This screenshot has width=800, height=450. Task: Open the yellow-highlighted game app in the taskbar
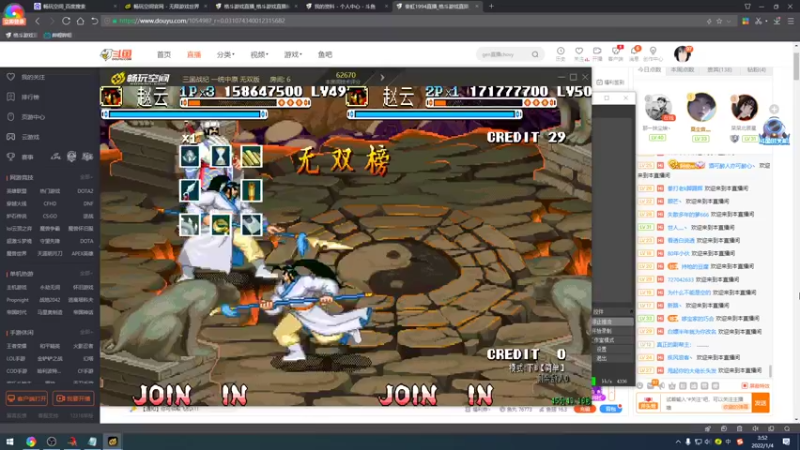tap(112, 441)
